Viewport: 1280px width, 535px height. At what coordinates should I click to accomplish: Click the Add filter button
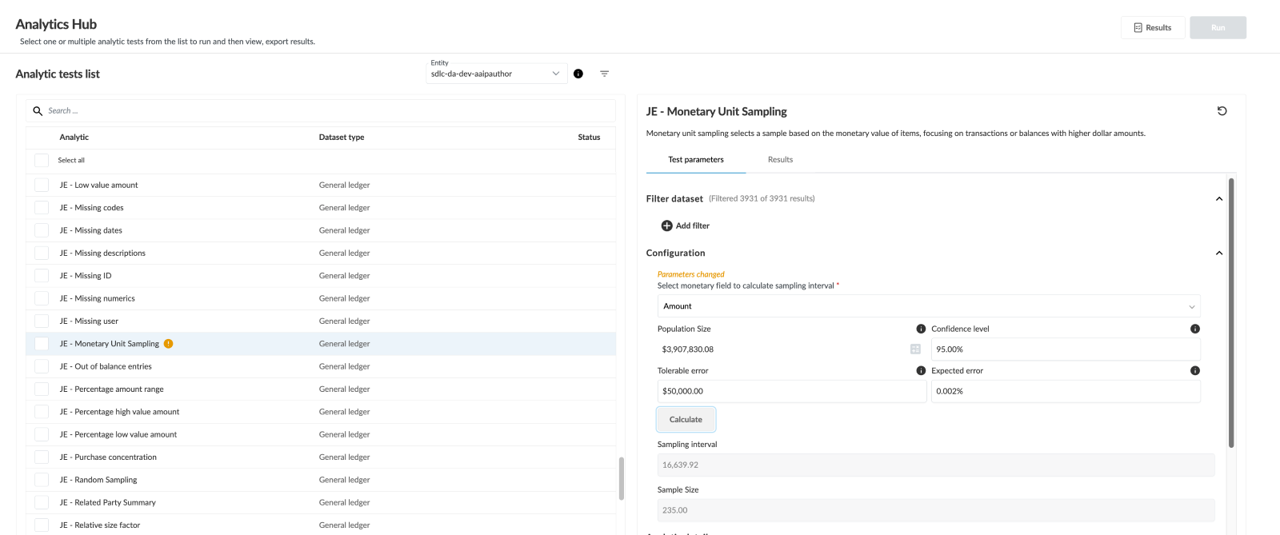point(686,226)
